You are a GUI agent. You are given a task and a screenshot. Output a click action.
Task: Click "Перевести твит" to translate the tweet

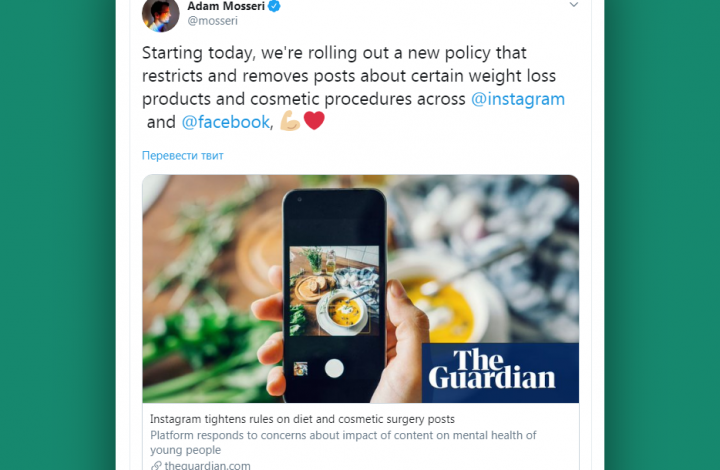pos(182,156)
